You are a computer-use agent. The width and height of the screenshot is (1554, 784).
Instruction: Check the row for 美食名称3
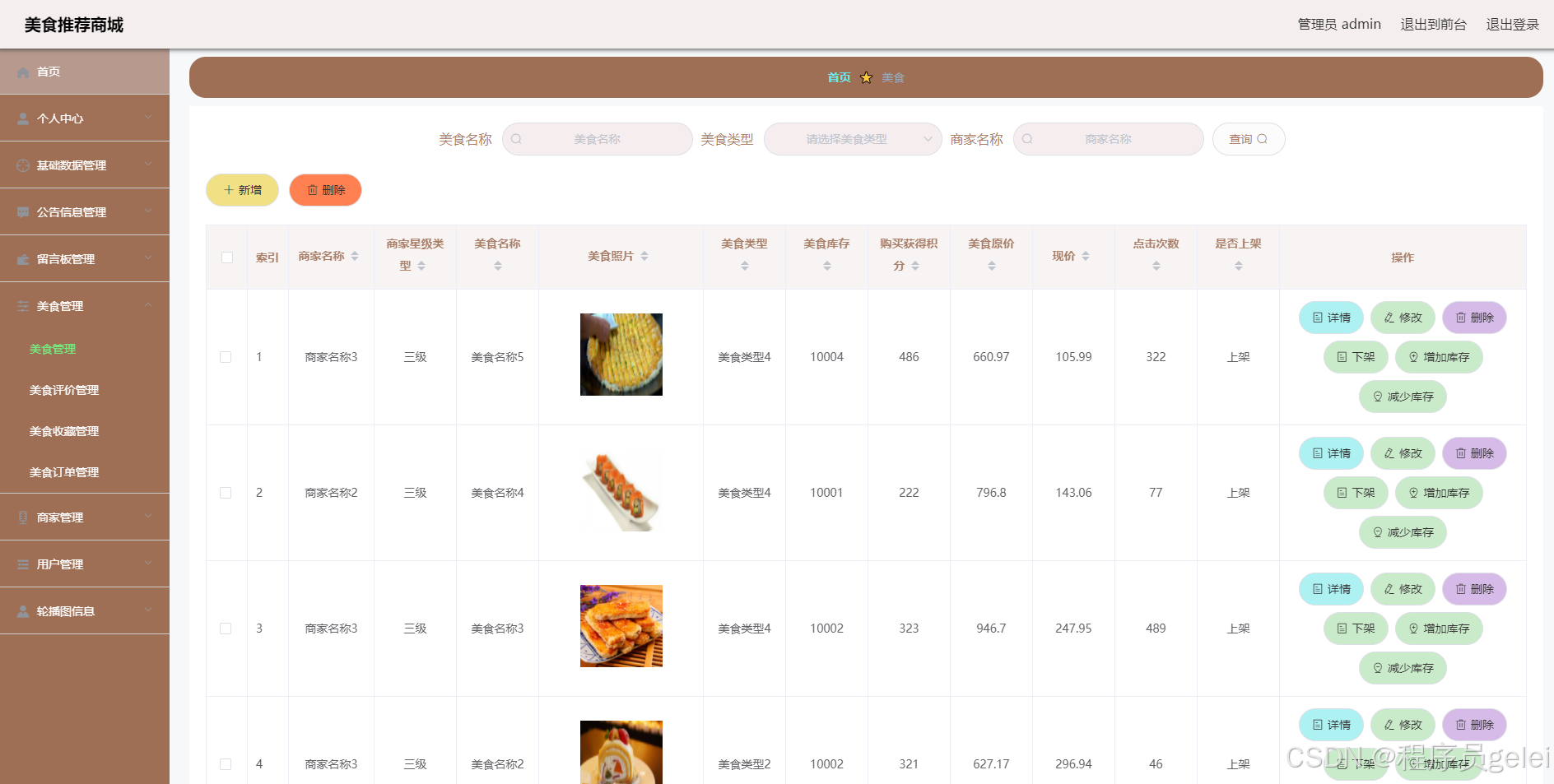[x=226, y=629]
